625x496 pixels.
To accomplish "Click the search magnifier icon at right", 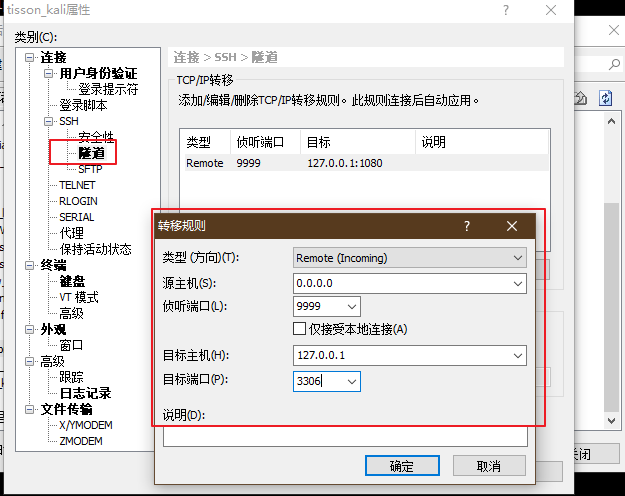I will pos(614,63).
